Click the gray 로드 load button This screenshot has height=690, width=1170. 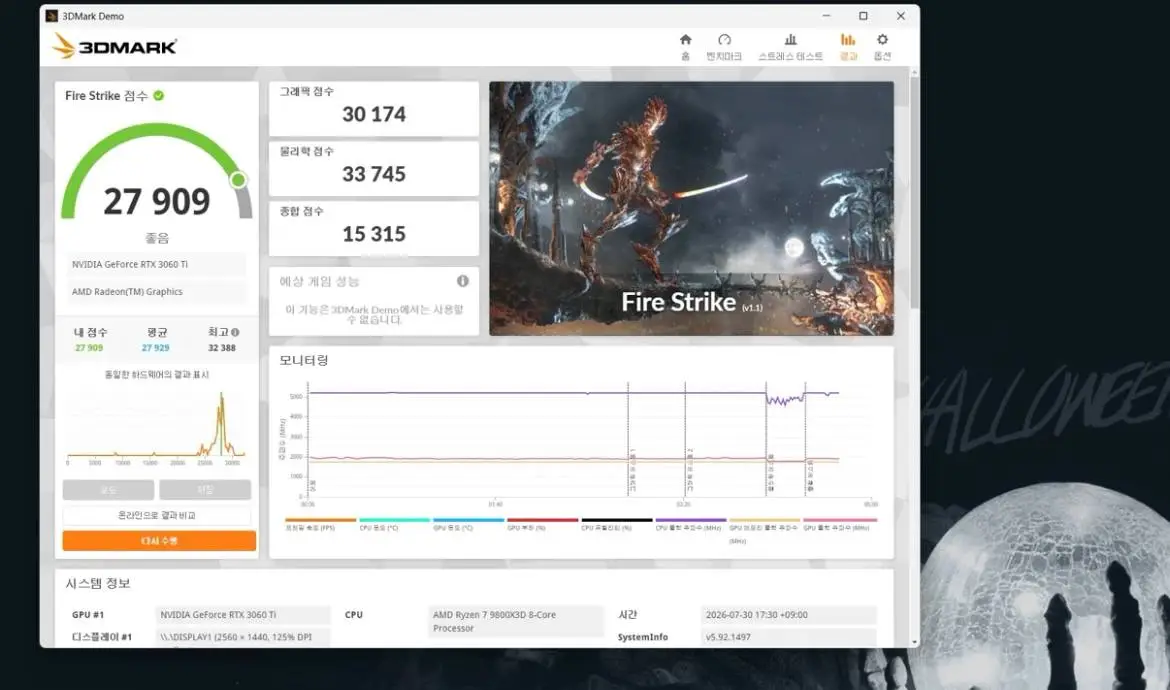tap(108, 490)
